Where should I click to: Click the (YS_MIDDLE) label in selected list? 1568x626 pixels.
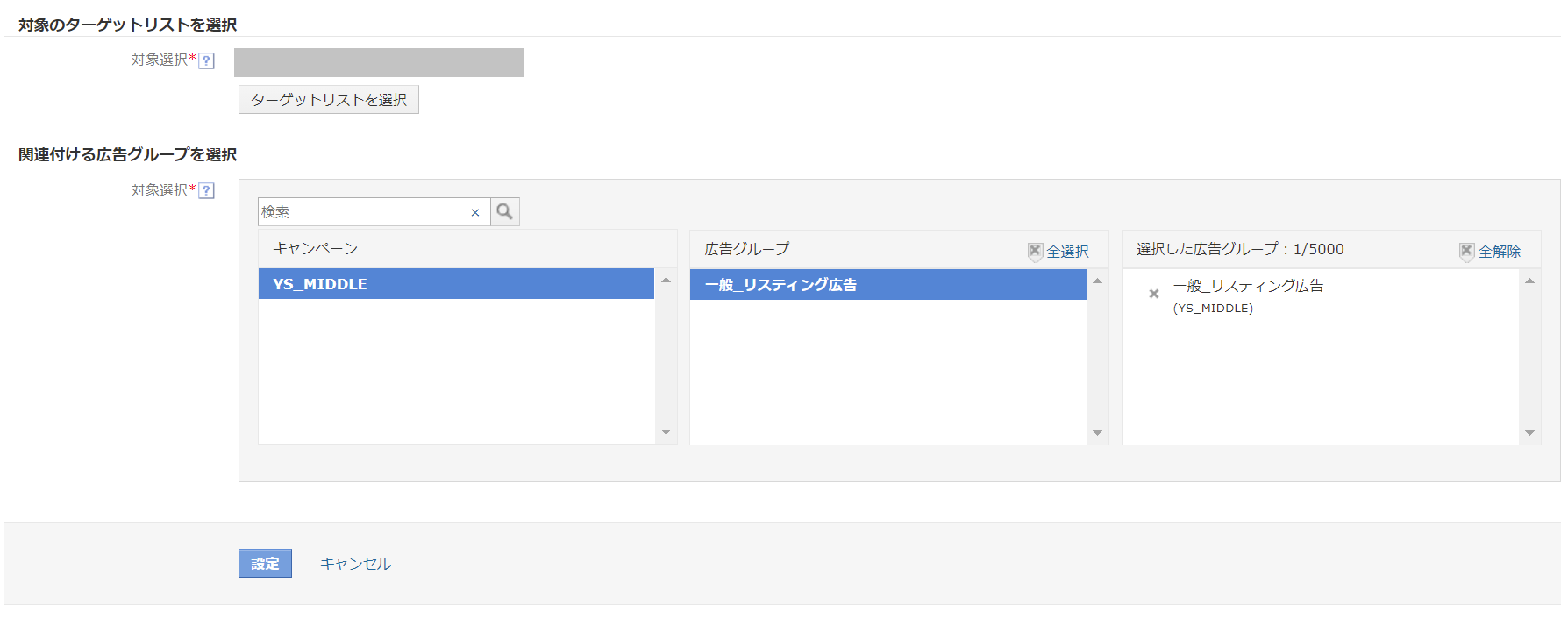click(x=1213, y=309)
